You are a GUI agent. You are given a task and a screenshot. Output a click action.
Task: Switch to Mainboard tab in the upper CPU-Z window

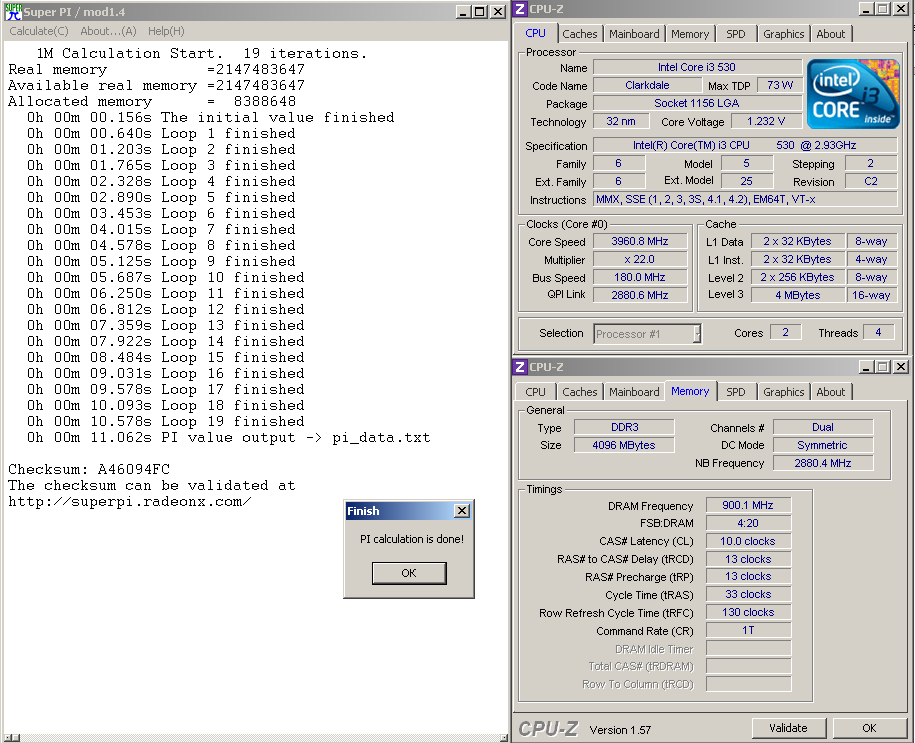(634, 34)
